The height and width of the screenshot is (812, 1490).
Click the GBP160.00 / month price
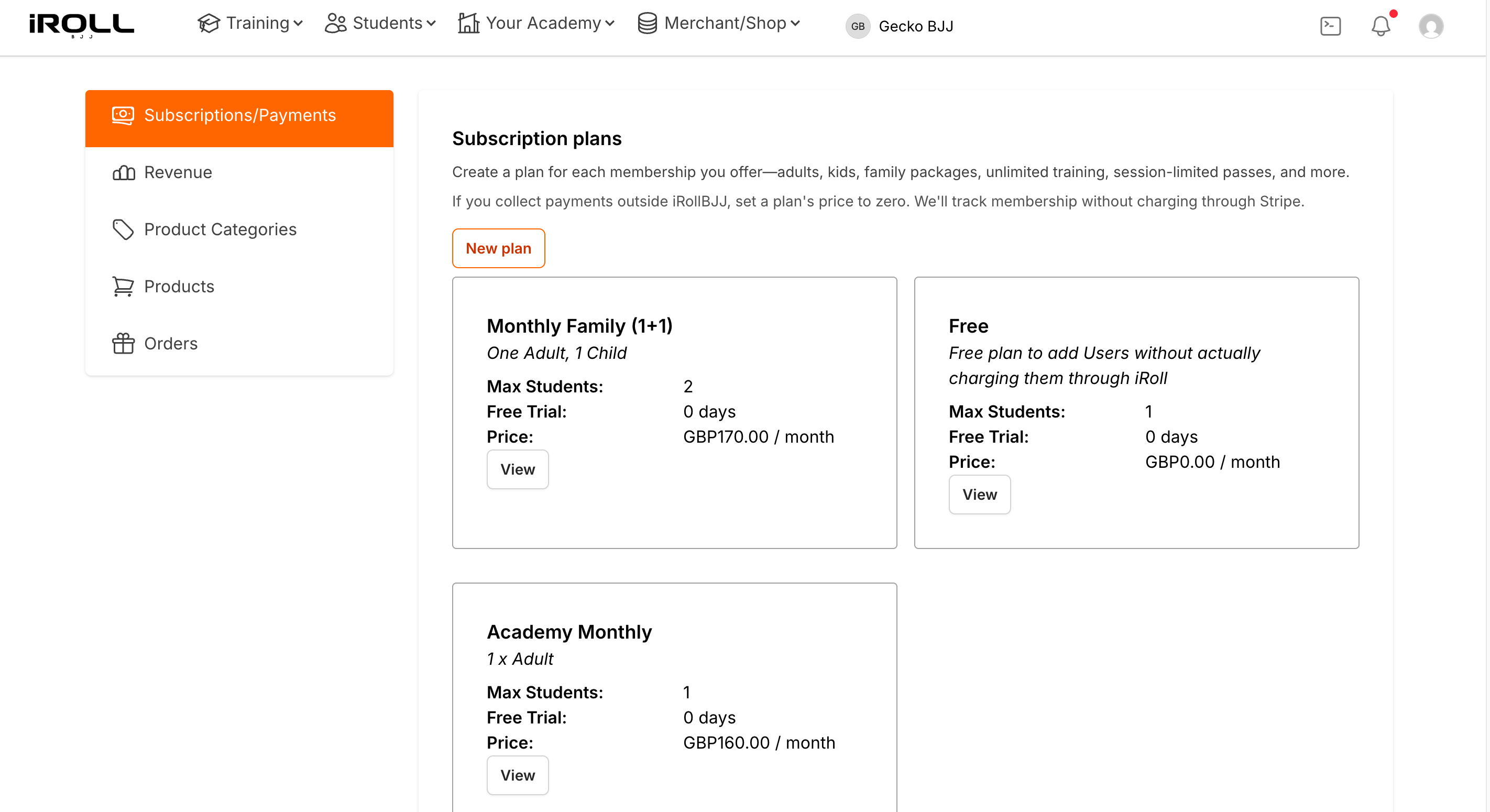tap(760, 743)
